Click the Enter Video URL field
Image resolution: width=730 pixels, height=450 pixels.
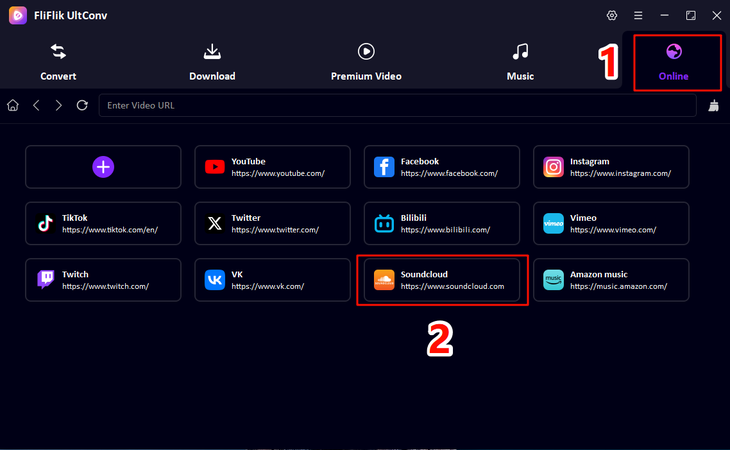tap(397, 105)
